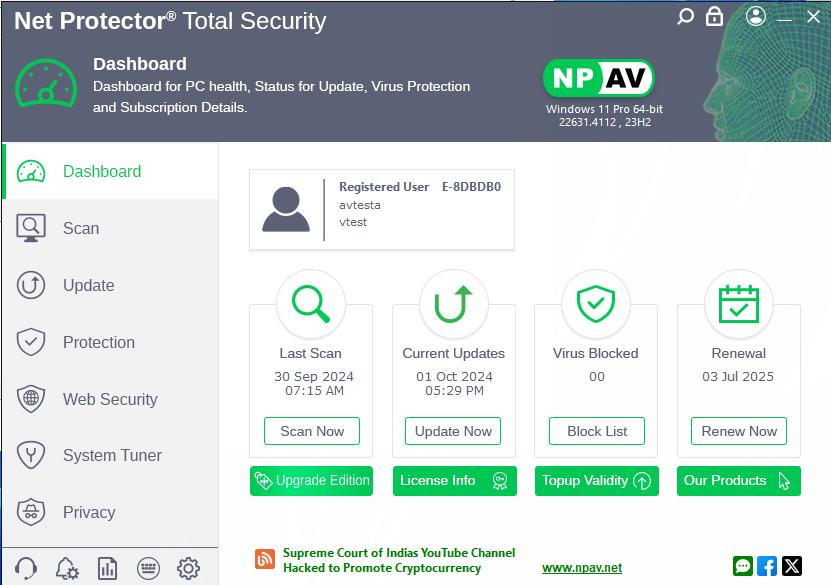Open the settings gear icon
Screen dimensions: 831x585
point(188,569)
